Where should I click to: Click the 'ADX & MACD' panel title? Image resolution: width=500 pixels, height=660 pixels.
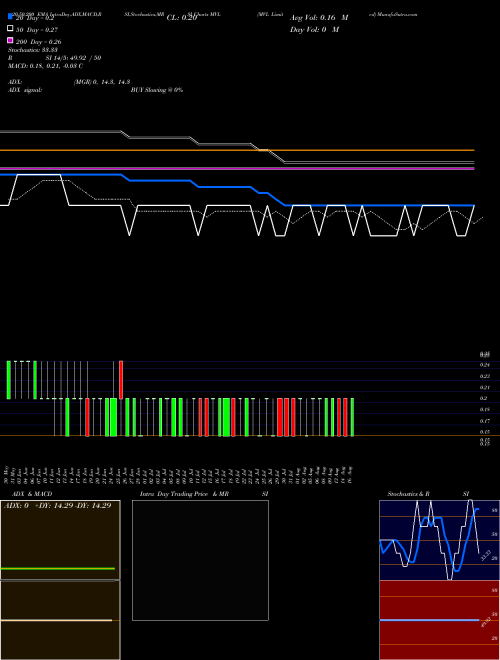point(32,494)
